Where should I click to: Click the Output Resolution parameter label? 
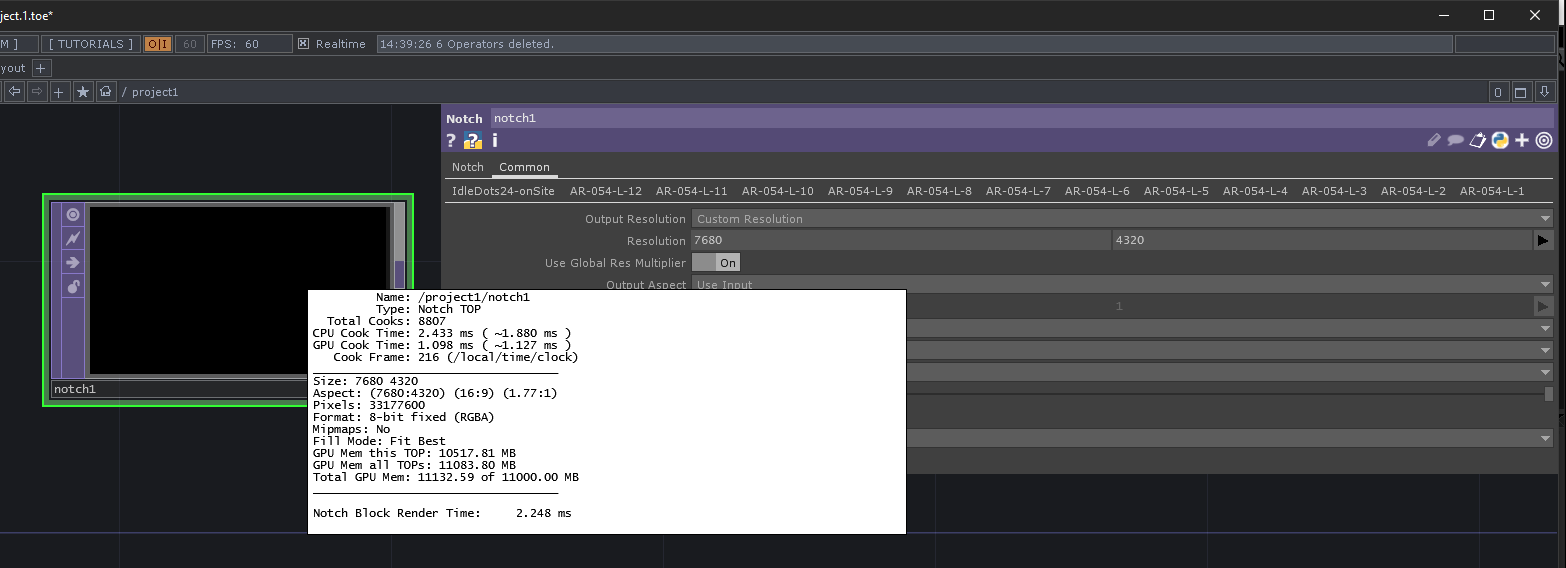636,219
